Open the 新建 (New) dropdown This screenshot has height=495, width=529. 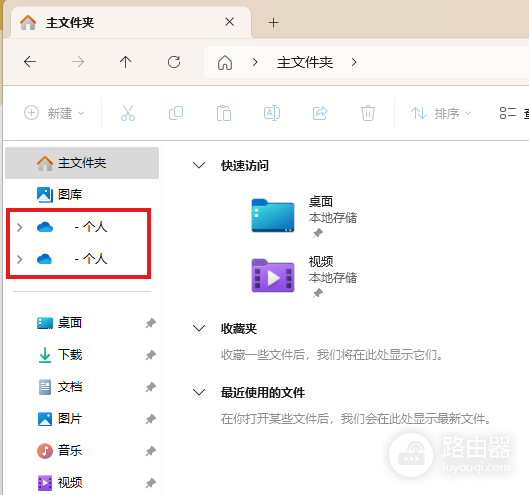point(54,113)
